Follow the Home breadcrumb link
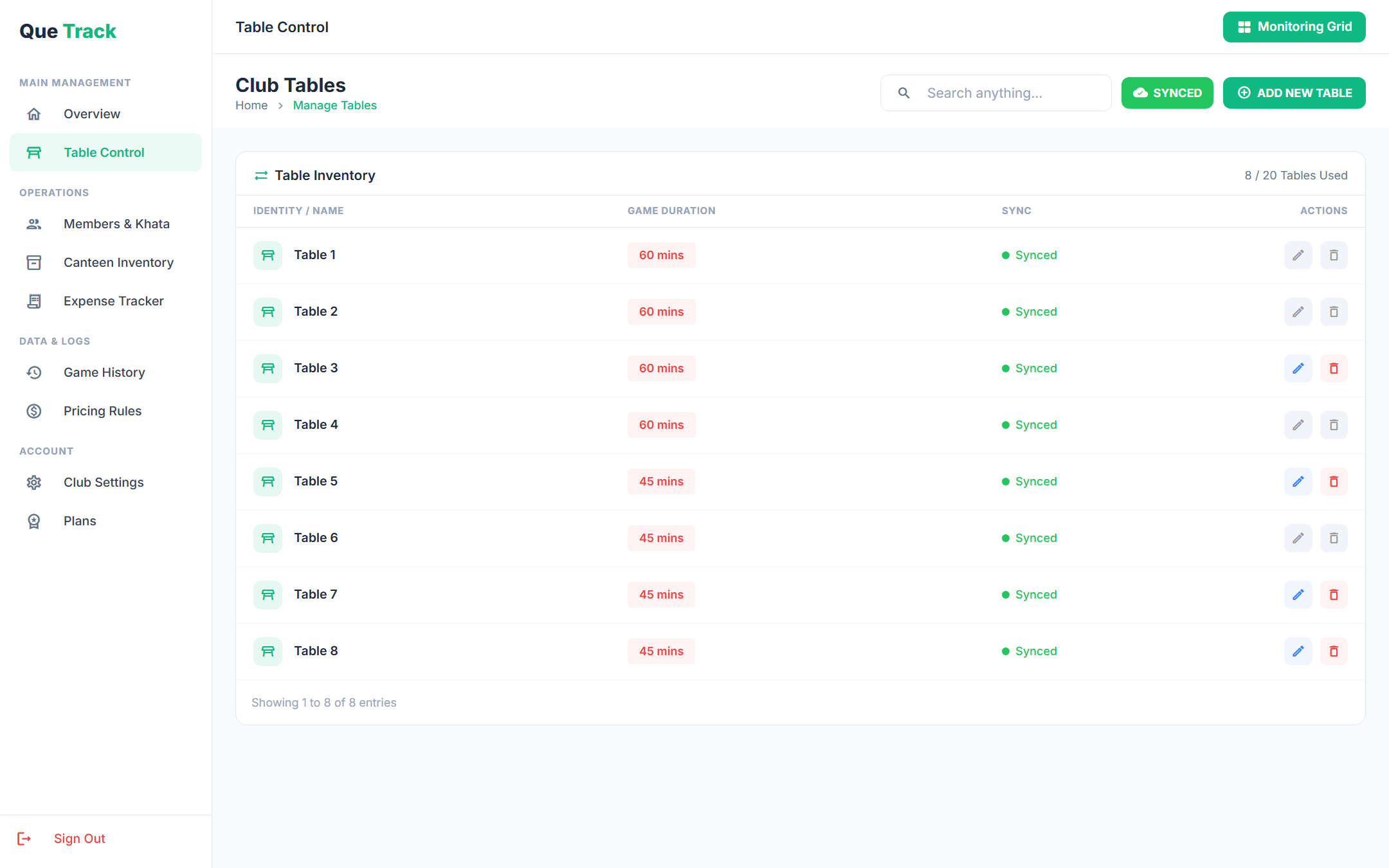Image resolution: width=1389 pixels, height=868 pixels. pyautogui.click(x=251, y=105)
